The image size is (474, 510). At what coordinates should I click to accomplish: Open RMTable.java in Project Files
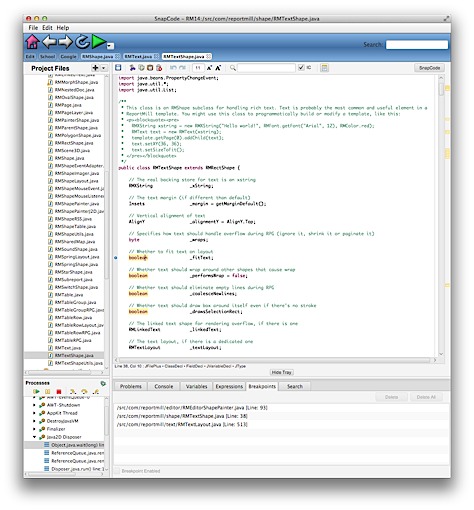tap(69, 295)
